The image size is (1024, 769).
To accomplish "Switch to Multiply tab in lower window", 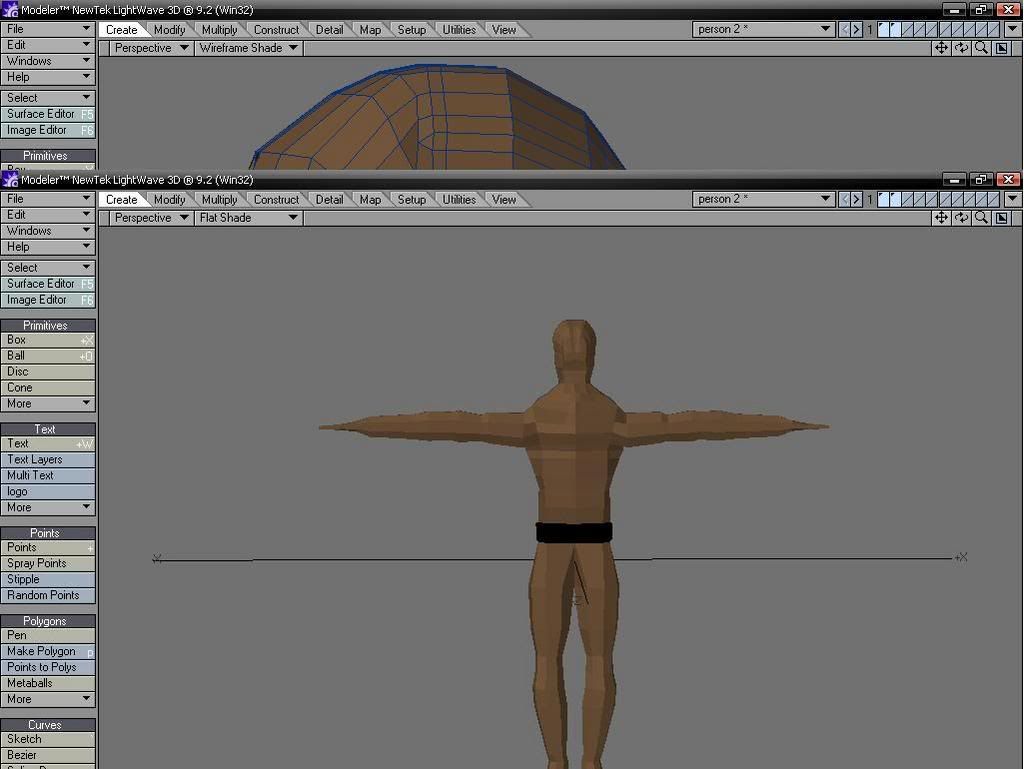I will 219,200.
